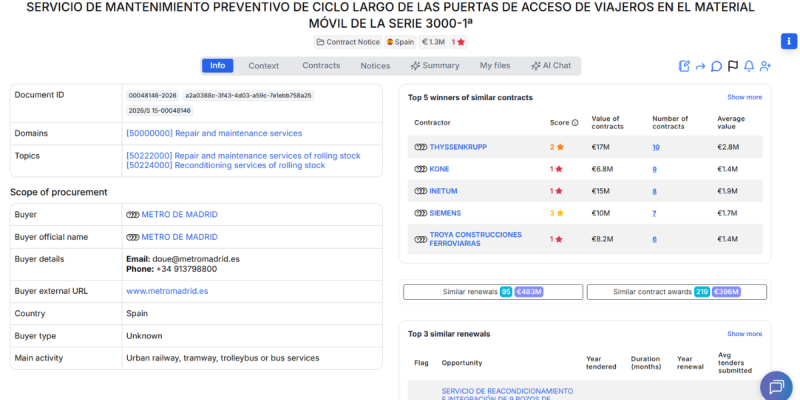Click document ID chip 00048146-2026

[x=153, y=95]
